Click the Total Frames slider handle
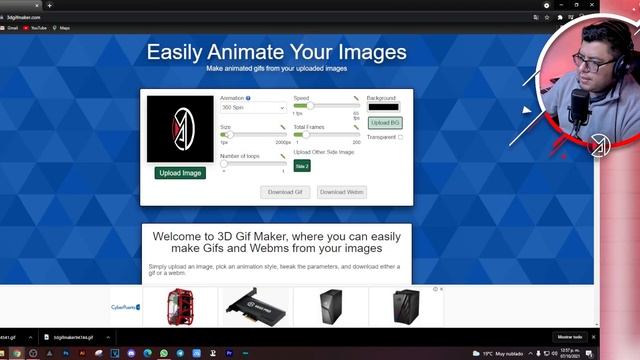The height and width of the screenshot is (360, 640). click(306, 135)
